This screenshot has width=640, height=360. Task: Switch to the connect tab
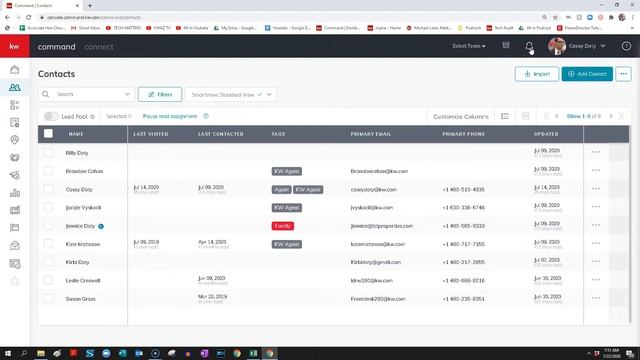pos(99,47)
